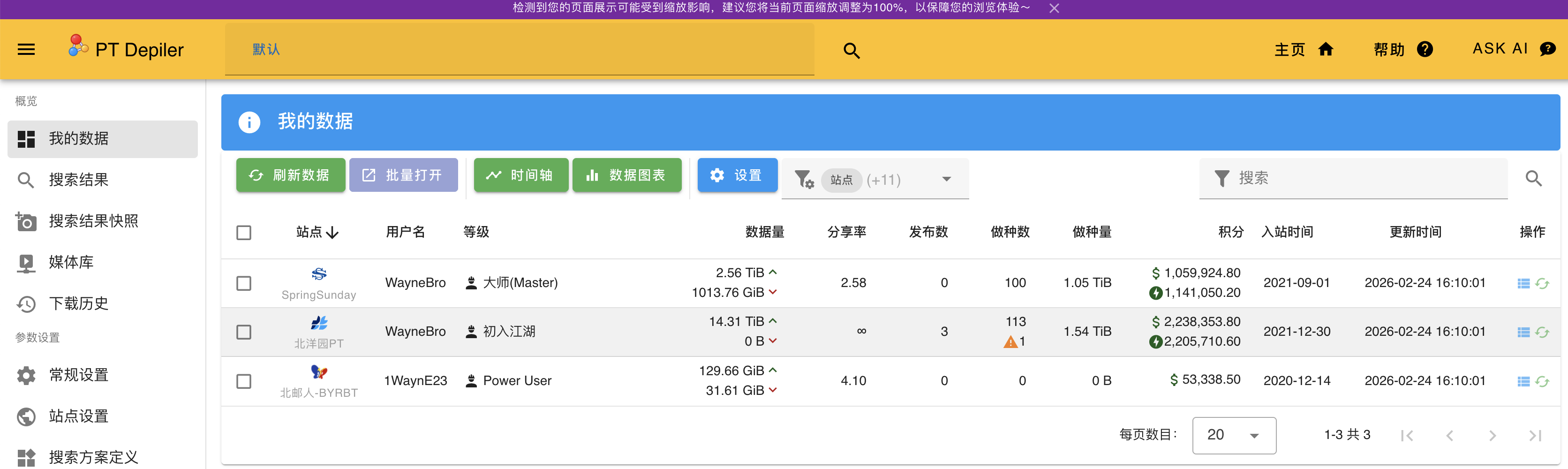Click the 刷新数据 button
This screenshot has width=1568, height=469.
290,175
